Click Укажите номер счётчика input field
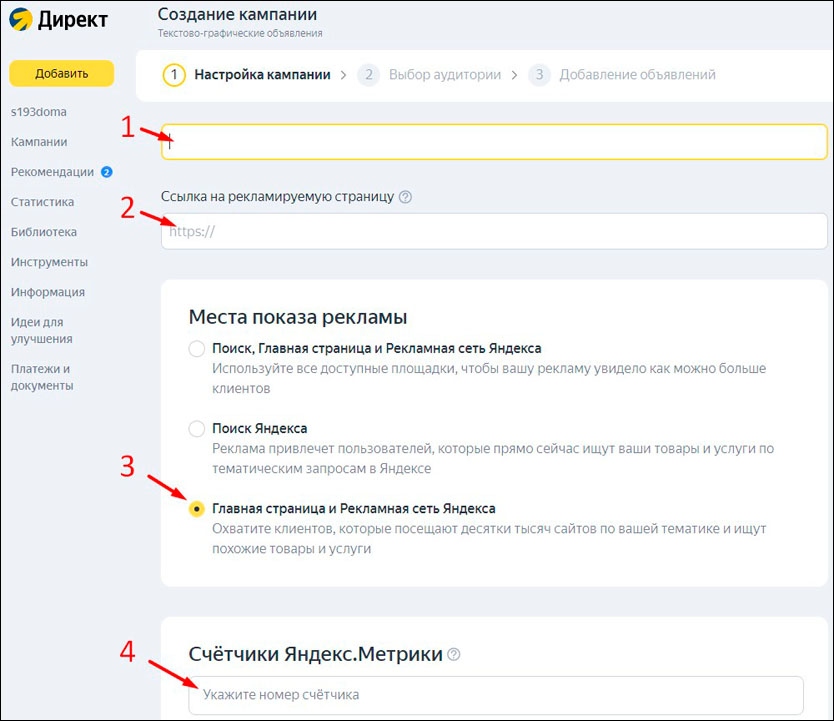The width and height of the screenshot is (834, 721). point(496,695)
